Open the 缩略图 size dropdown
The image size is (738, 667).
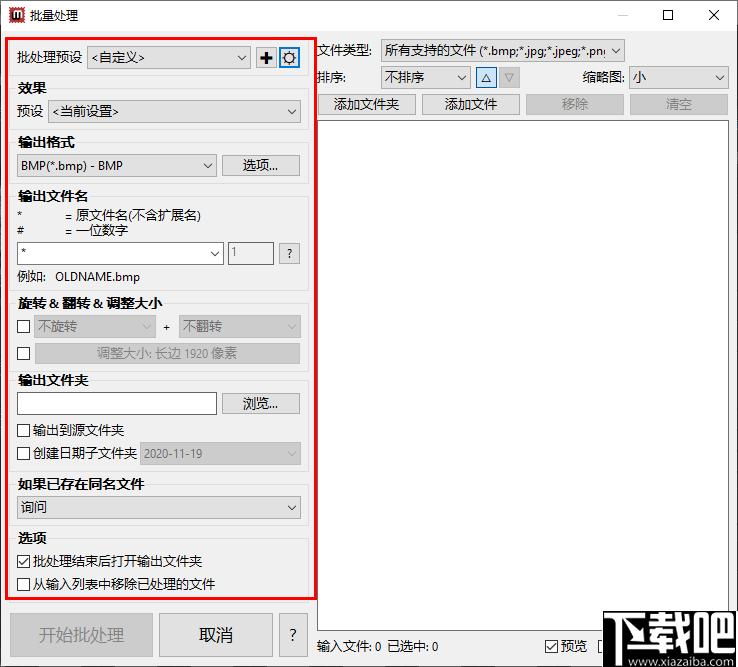tap(679, 77)
